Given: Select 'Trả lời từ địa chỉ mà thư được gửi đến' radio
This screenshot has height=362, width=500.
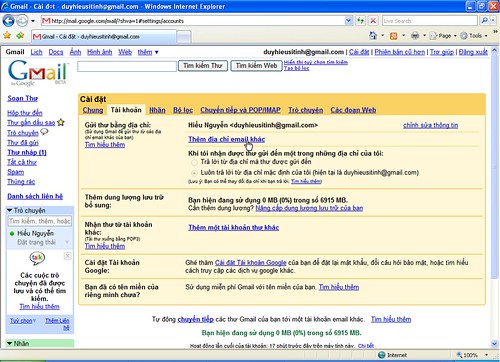Looking at the screenshot, I should click(x=194, y=163).
